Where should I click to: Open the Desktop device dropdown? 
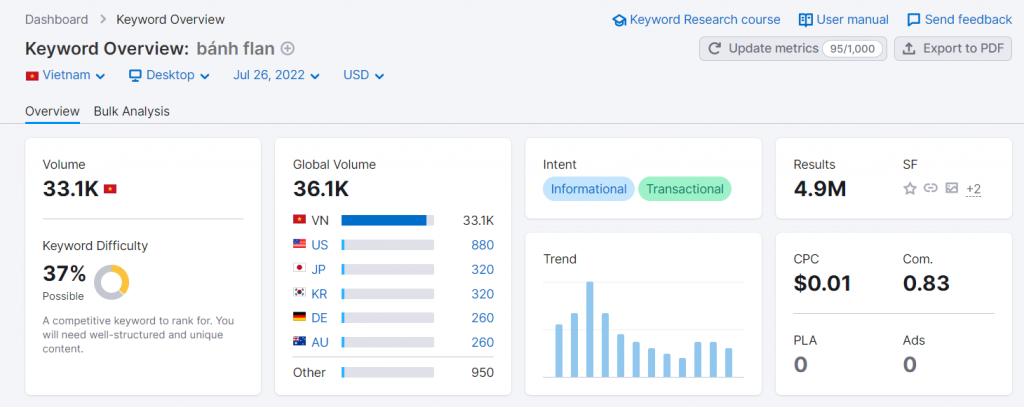click(170, 75)
